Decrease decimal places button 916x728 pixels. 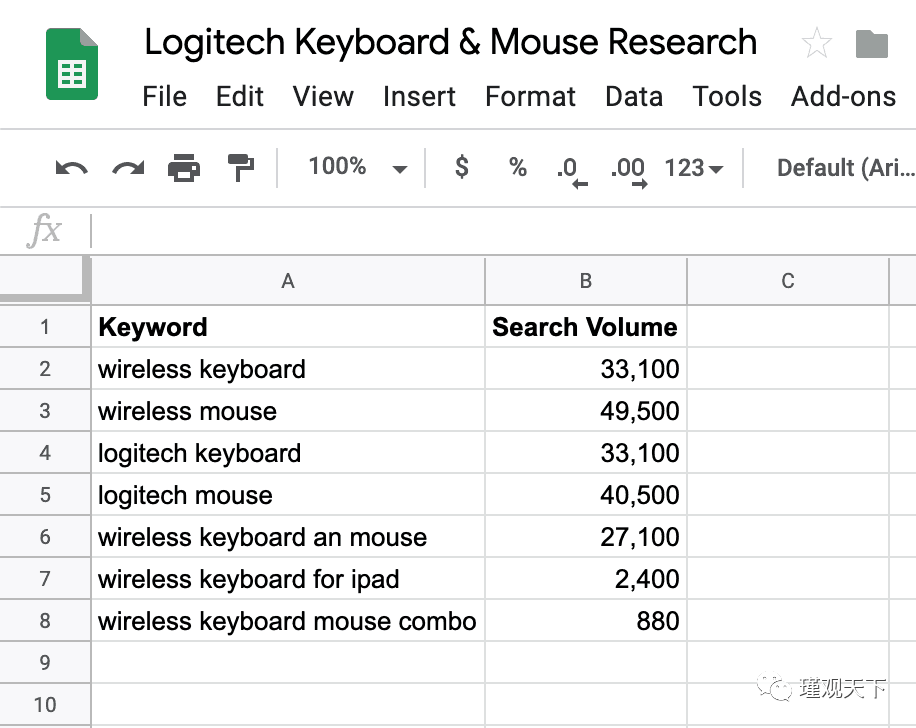[x=570, y=169]
